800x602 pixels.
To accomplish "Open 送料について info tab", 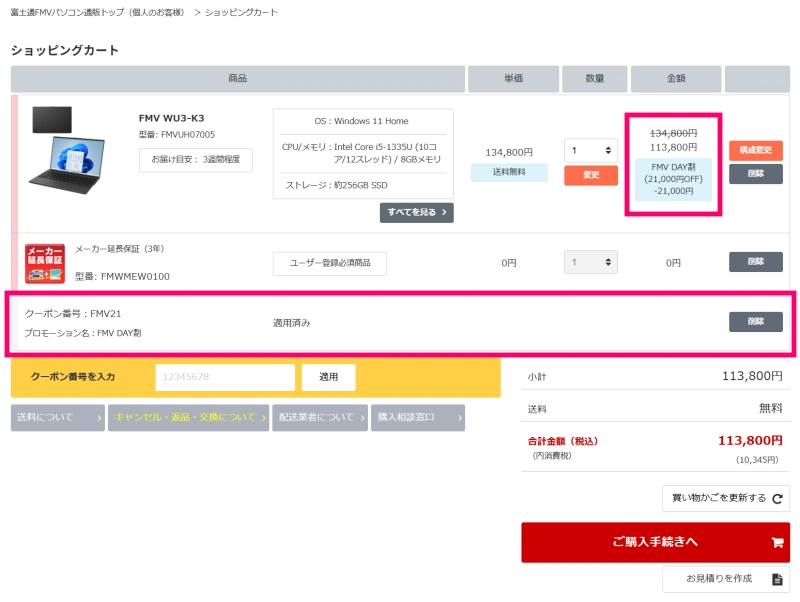I will [x=57, y=417].
